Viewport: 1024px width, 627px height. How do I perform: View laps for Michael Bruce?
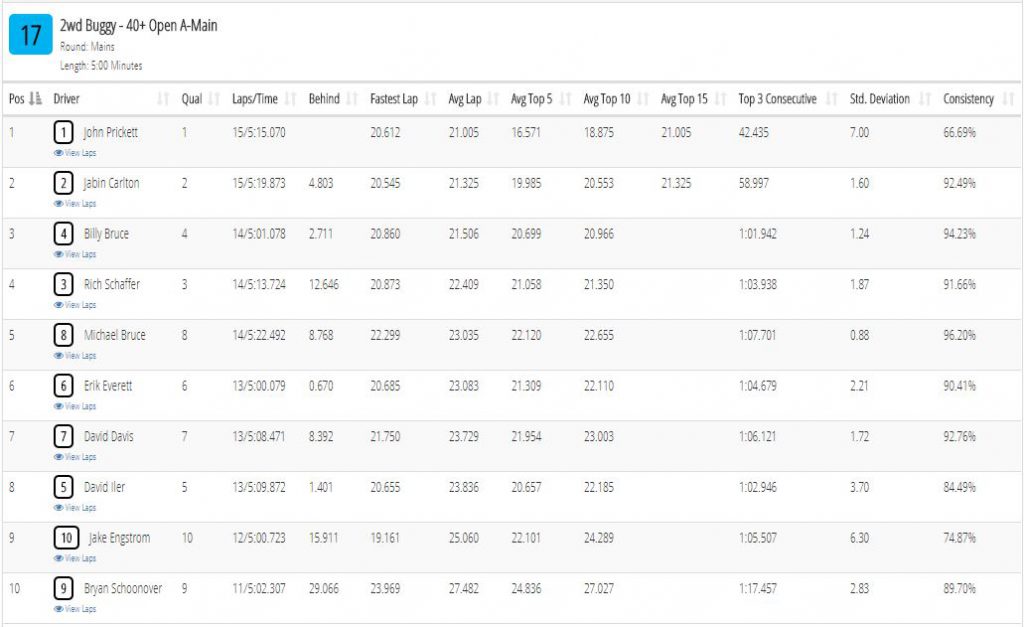coord(75,356)
